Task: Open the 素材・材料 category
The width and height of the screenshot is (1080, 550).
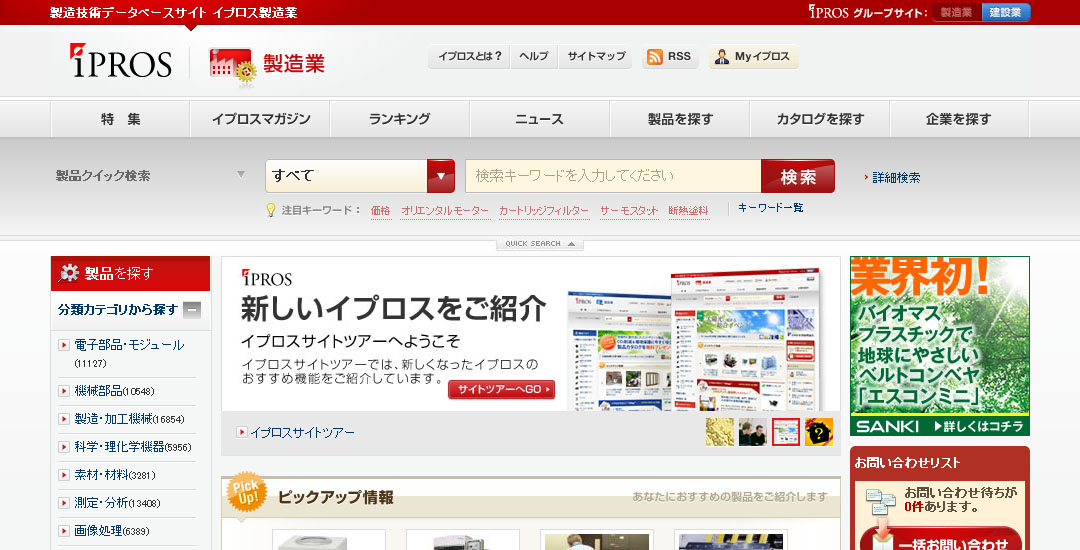Action: pyautogui.click(x=101, y=475)
